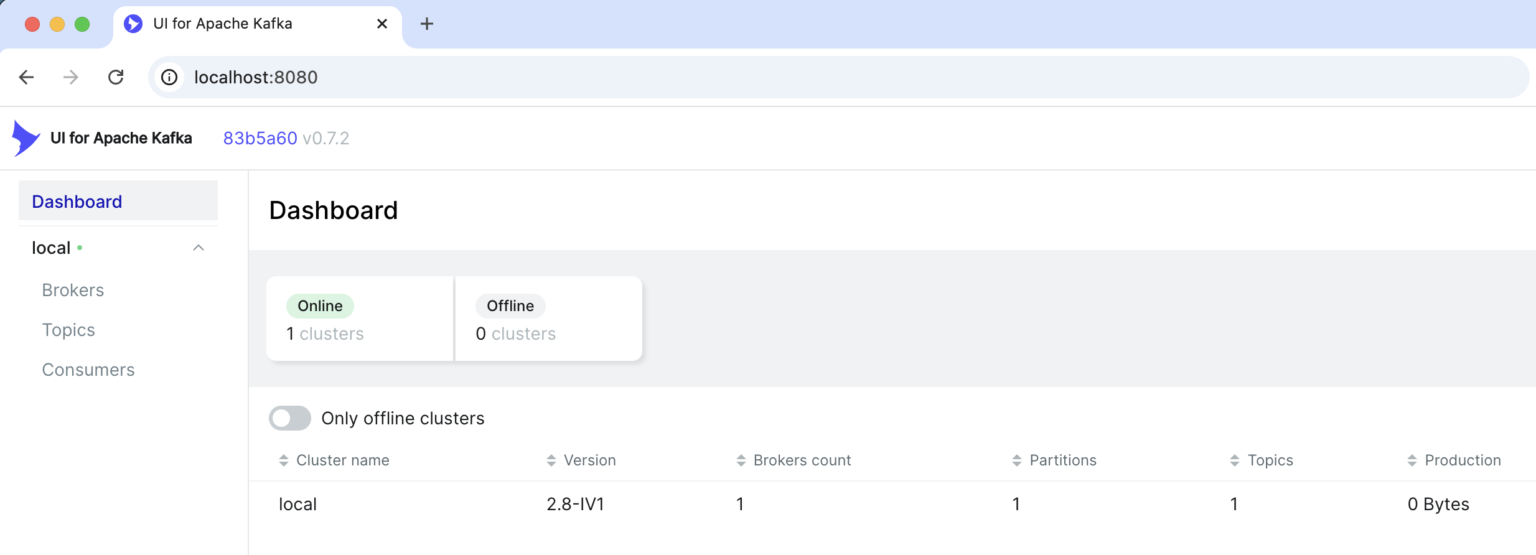Collapse the local cluster chevron in sidebar

point(198,248)
